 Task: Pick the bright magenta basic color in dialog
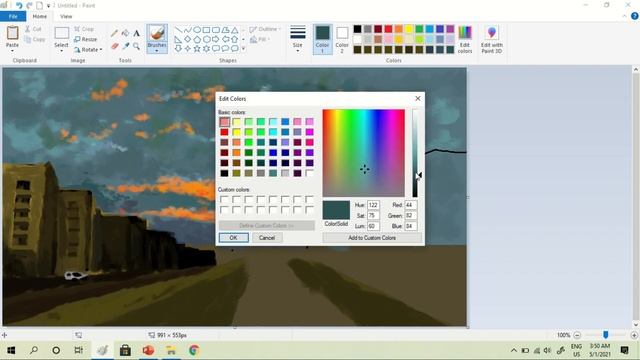tap(309, 132)
